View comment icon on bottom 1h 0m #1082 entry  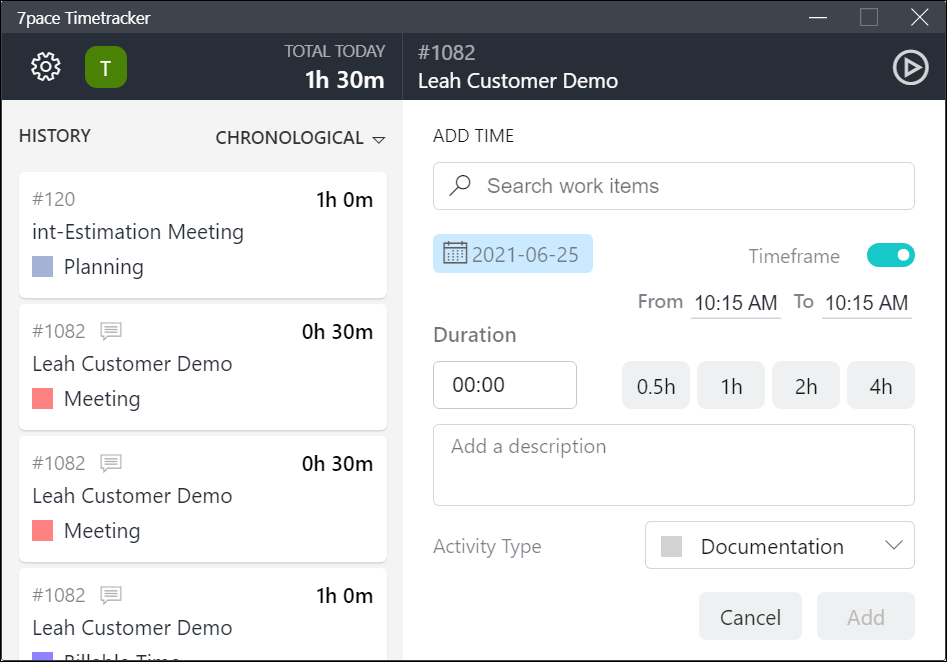click(x=111, y=595)
